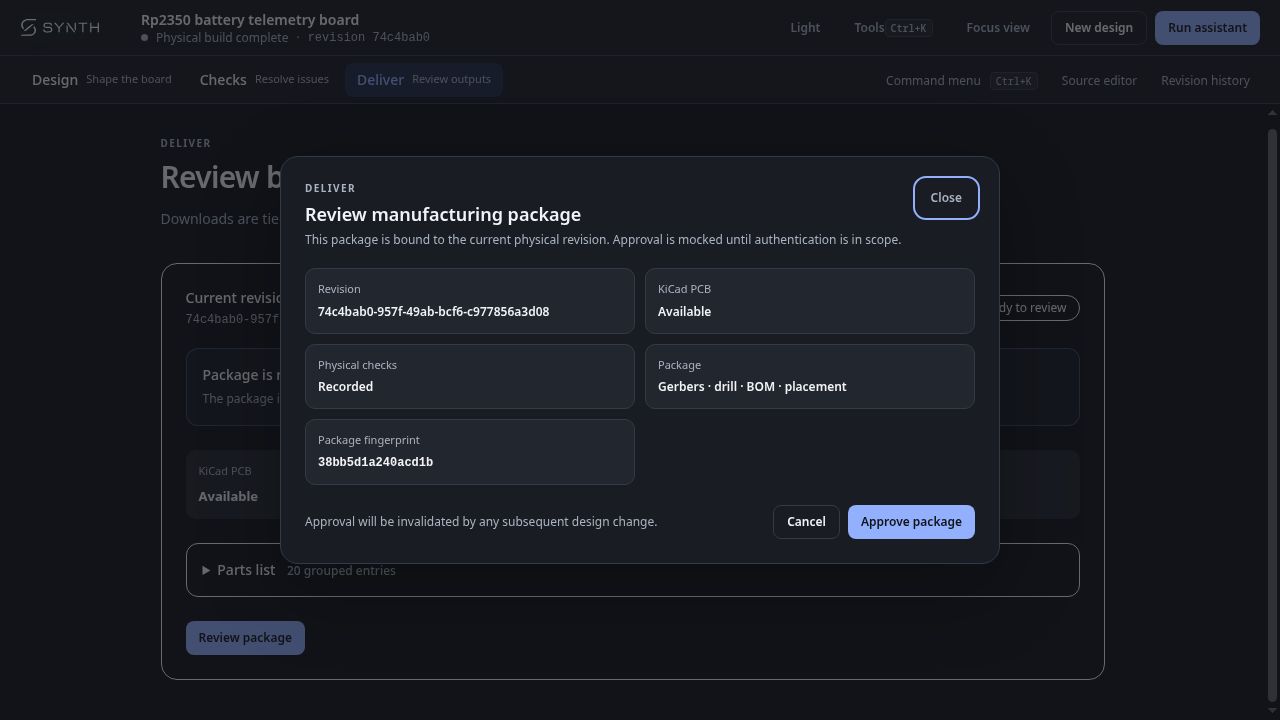Click the Review manufacturing package heading
This screenshot has width=1280, height=720.
443,214
